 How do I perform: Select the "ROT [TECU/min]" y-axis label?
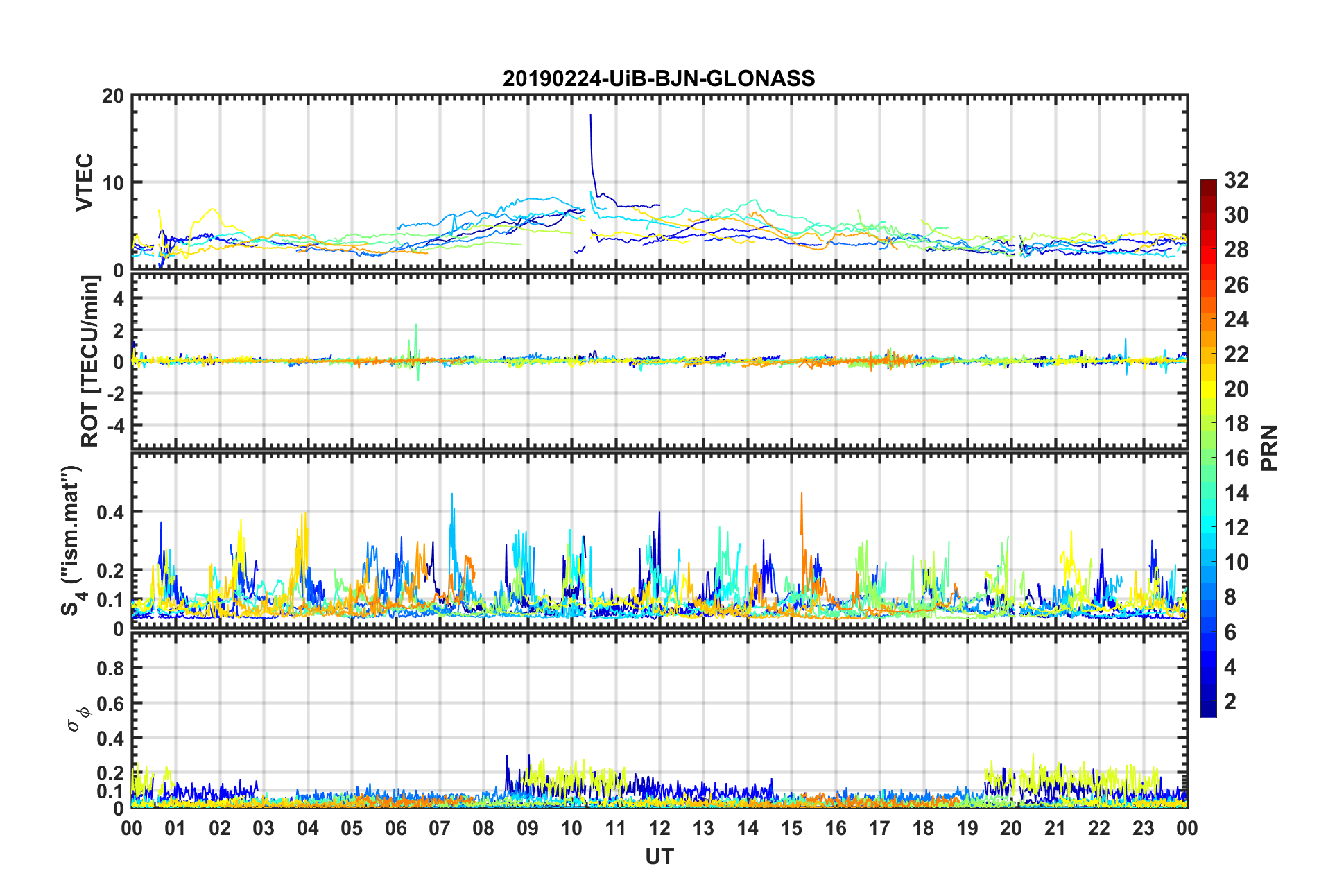(90, 361)
